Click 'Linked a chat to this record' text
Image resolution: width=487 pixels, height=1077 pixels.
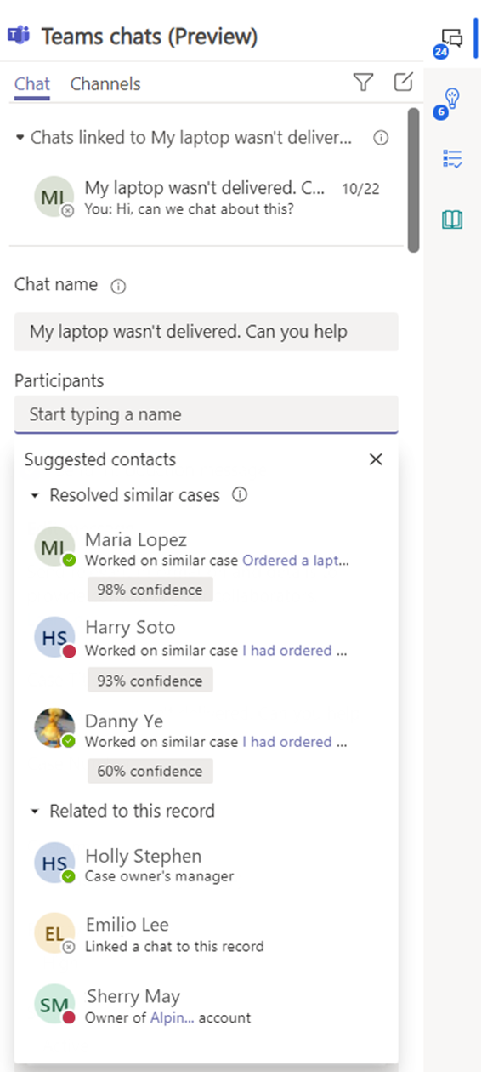pos(174,946)
